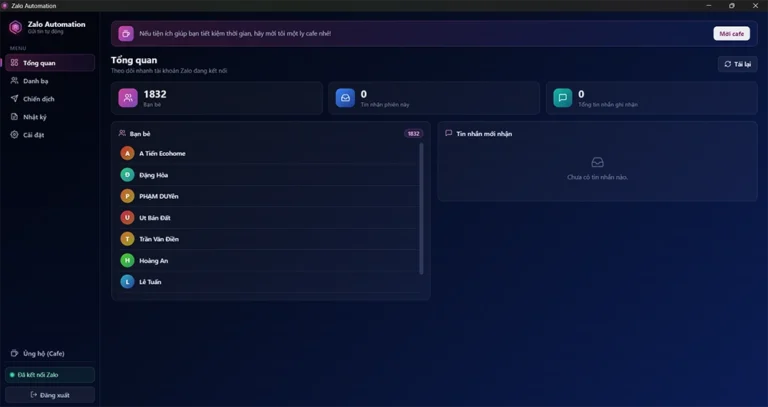The image size is (768, 407).
Task: Click avatar A of A Tiến Ecohome
Action: coord(127,153)
